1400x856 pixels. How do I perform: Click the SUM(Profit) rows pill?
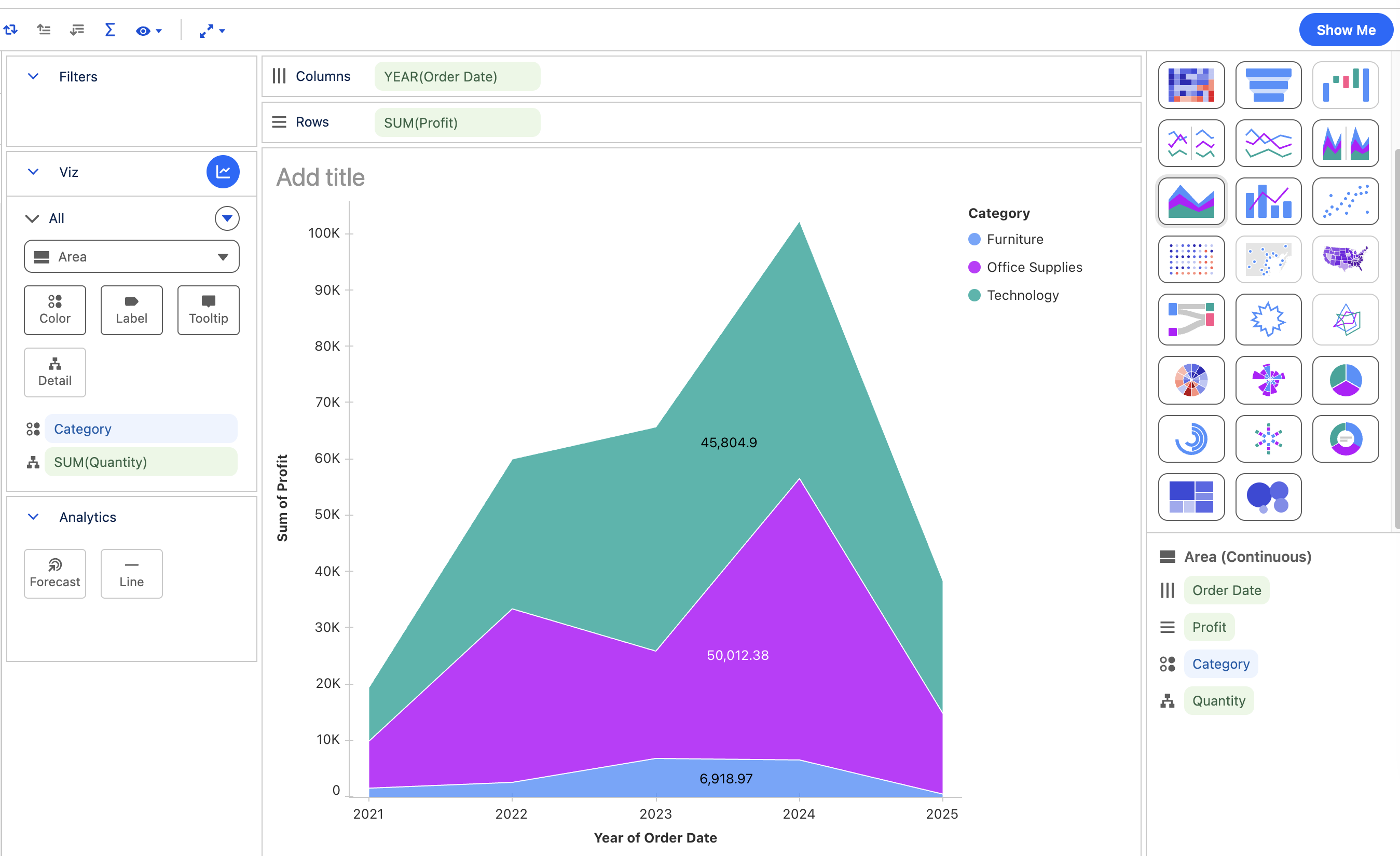pos(457,122)
